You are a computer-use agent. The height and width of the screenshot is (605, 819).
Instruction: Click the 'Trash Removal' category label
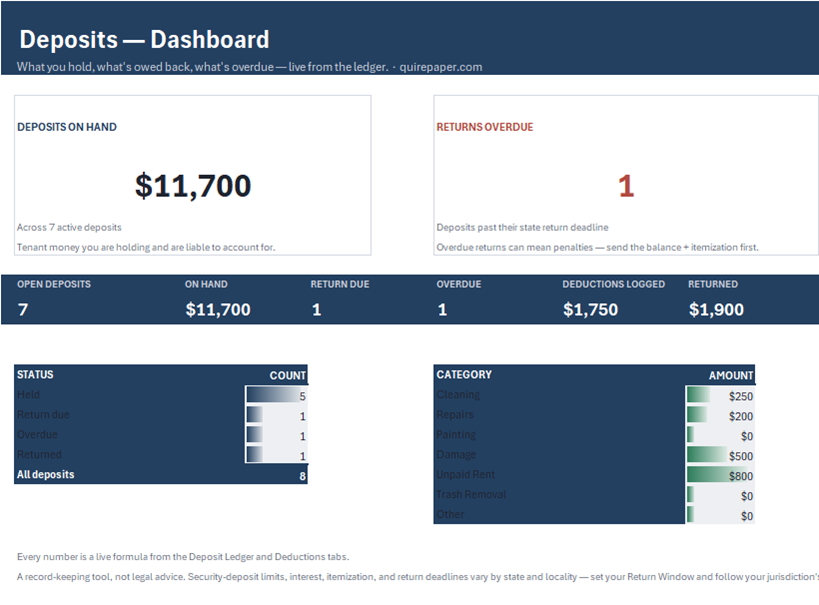click(471, 494)
